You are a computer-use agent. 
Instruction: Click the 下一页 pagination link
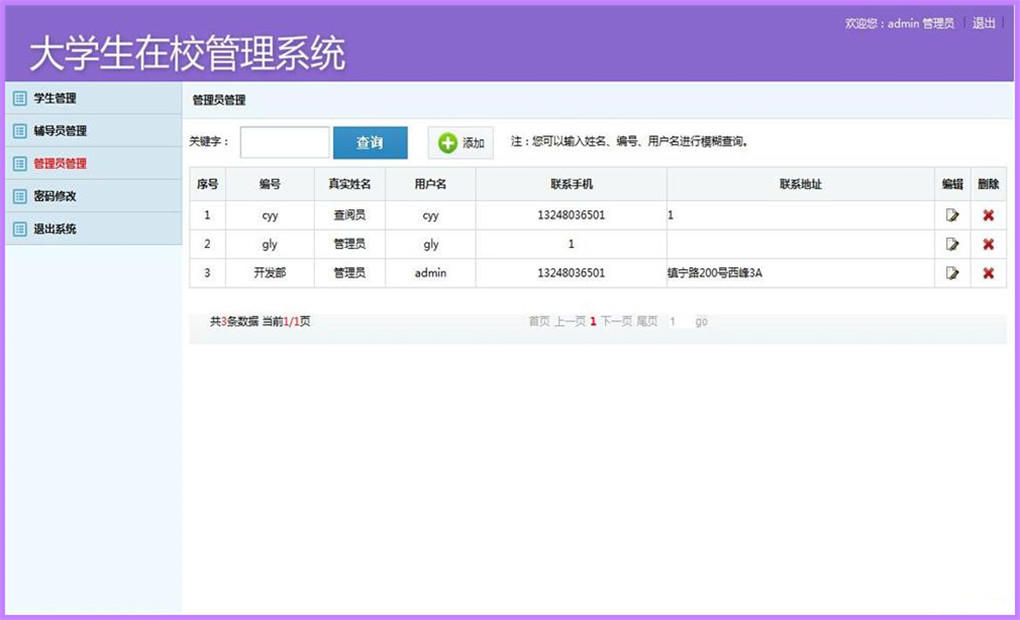click(x=616, y=321)
